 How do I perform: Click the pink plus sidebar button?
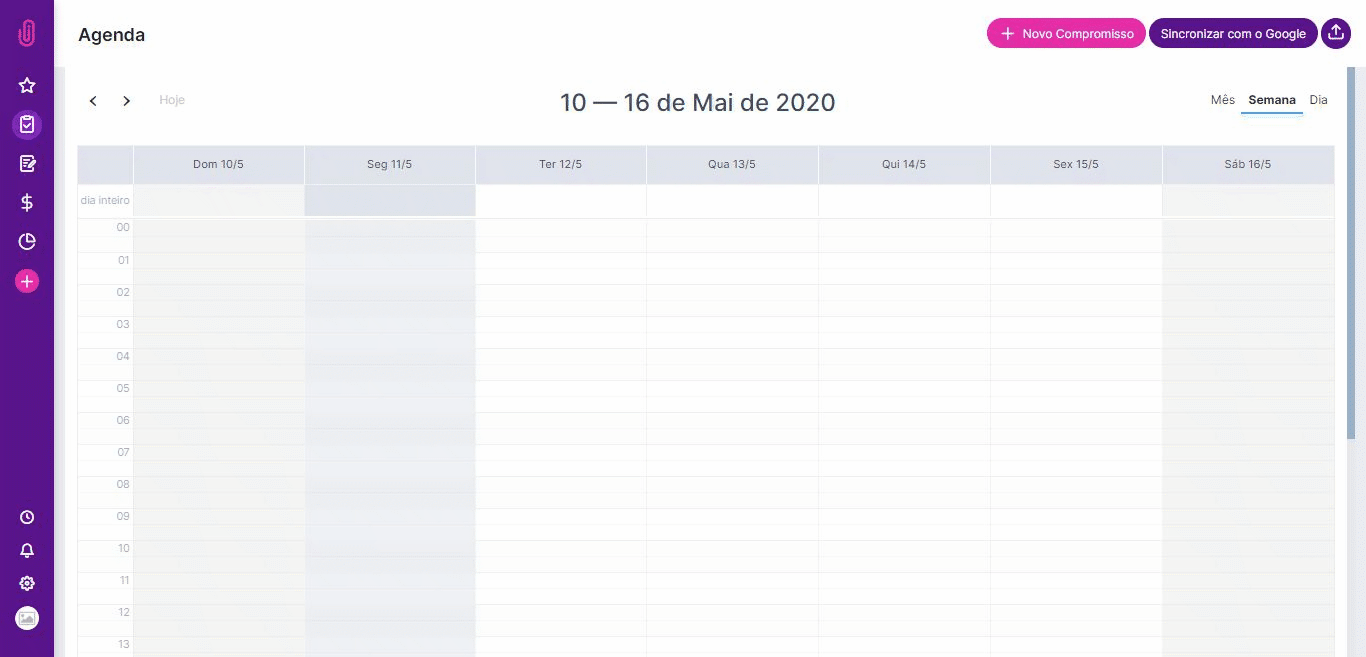[27, 281]
